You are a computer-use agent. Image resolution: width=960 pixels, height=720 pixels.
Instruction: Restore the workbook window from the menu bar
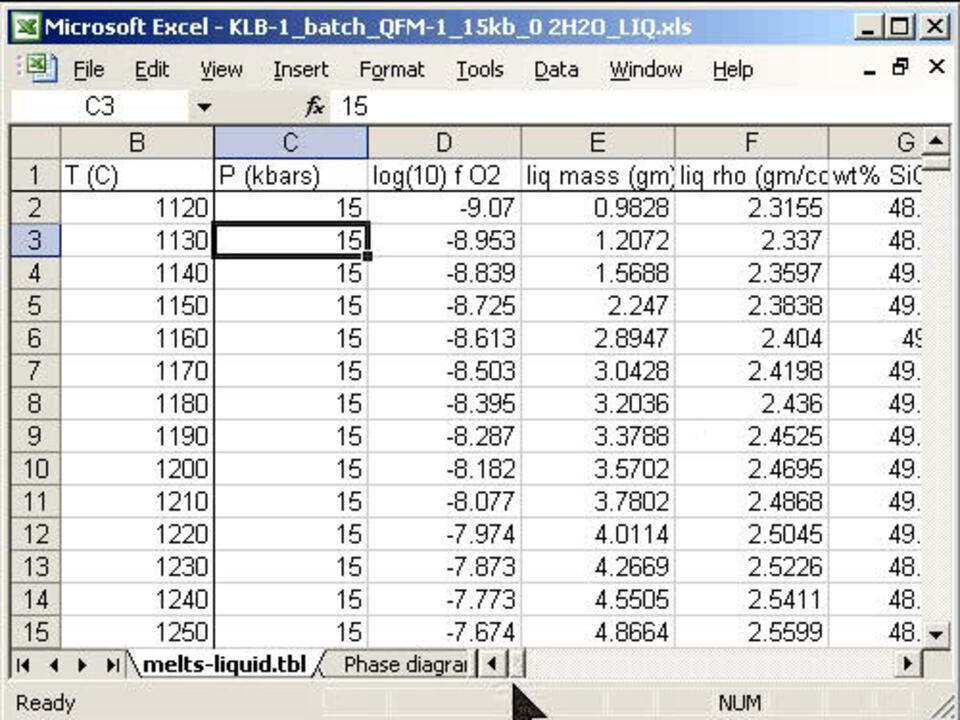[900, 68]
